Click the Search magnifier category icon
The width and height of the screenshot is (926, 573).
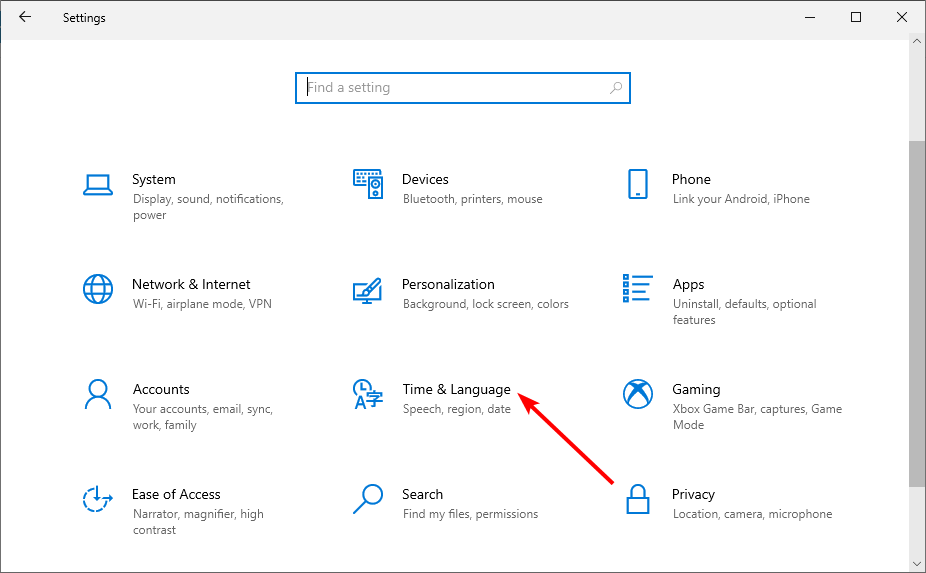(x=368, y=498)
